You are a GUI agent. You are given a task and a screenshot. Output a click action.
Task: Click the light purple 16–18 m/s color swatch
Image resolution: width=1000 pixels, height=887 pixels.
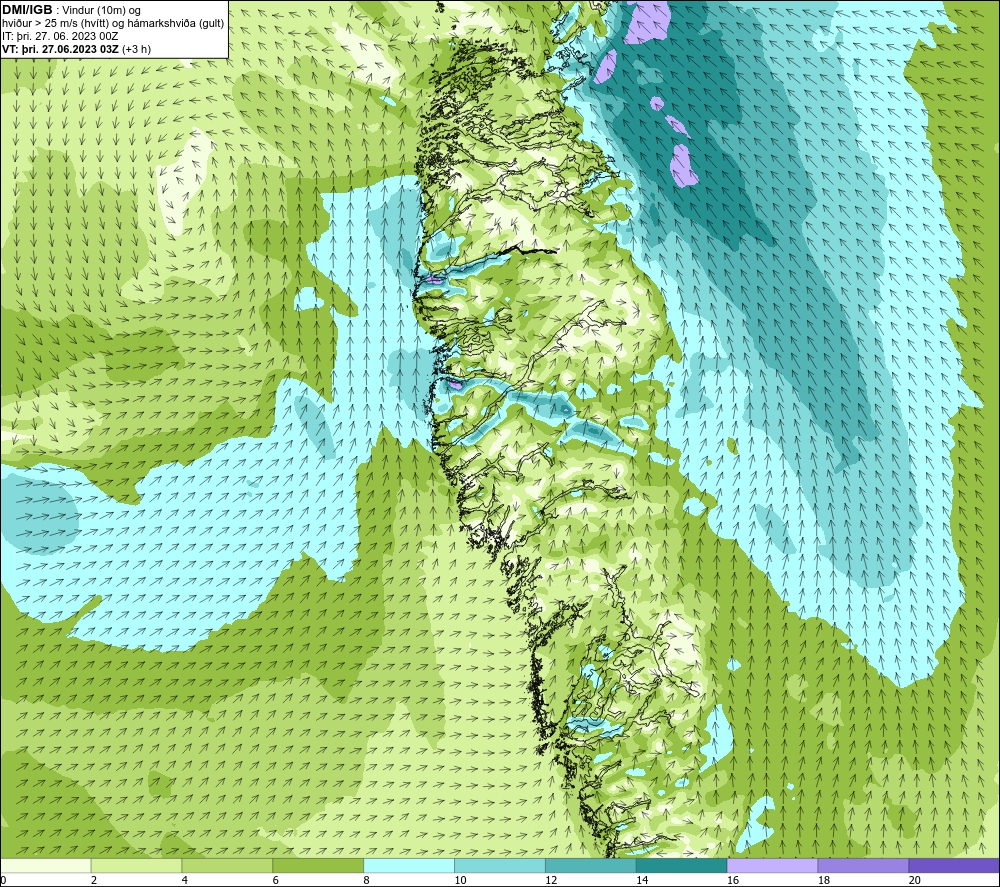(x=772, y=865)
